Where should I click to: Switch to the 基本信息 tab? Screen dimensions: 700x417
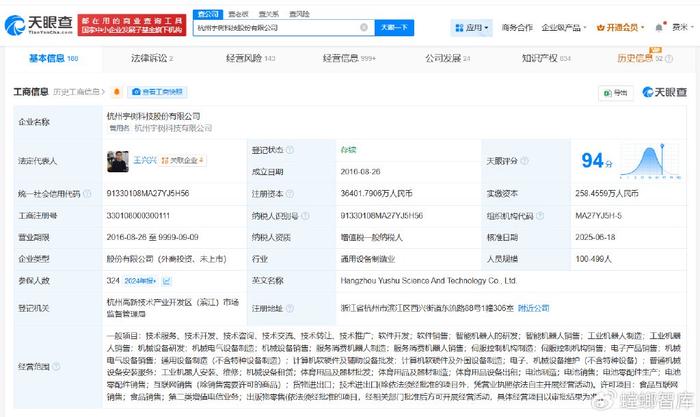coord(54,58)
